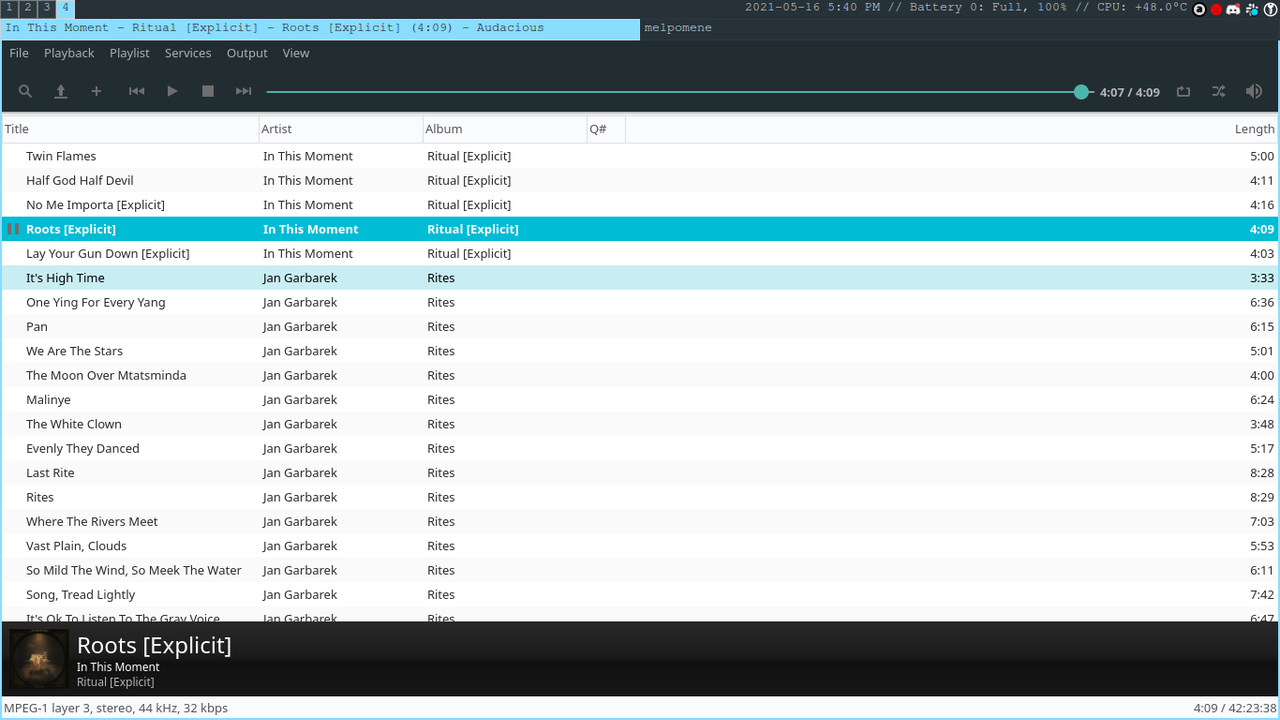
Task: Select the Twin Flames track
Action: tap(640, 156)
